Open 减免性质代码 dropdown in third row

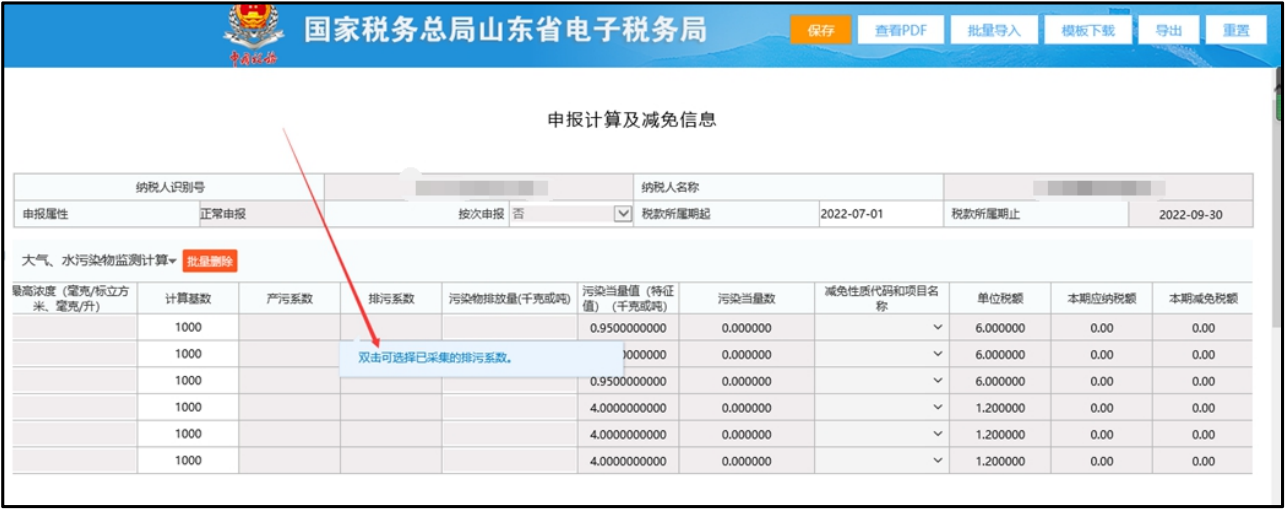[937, 381]
